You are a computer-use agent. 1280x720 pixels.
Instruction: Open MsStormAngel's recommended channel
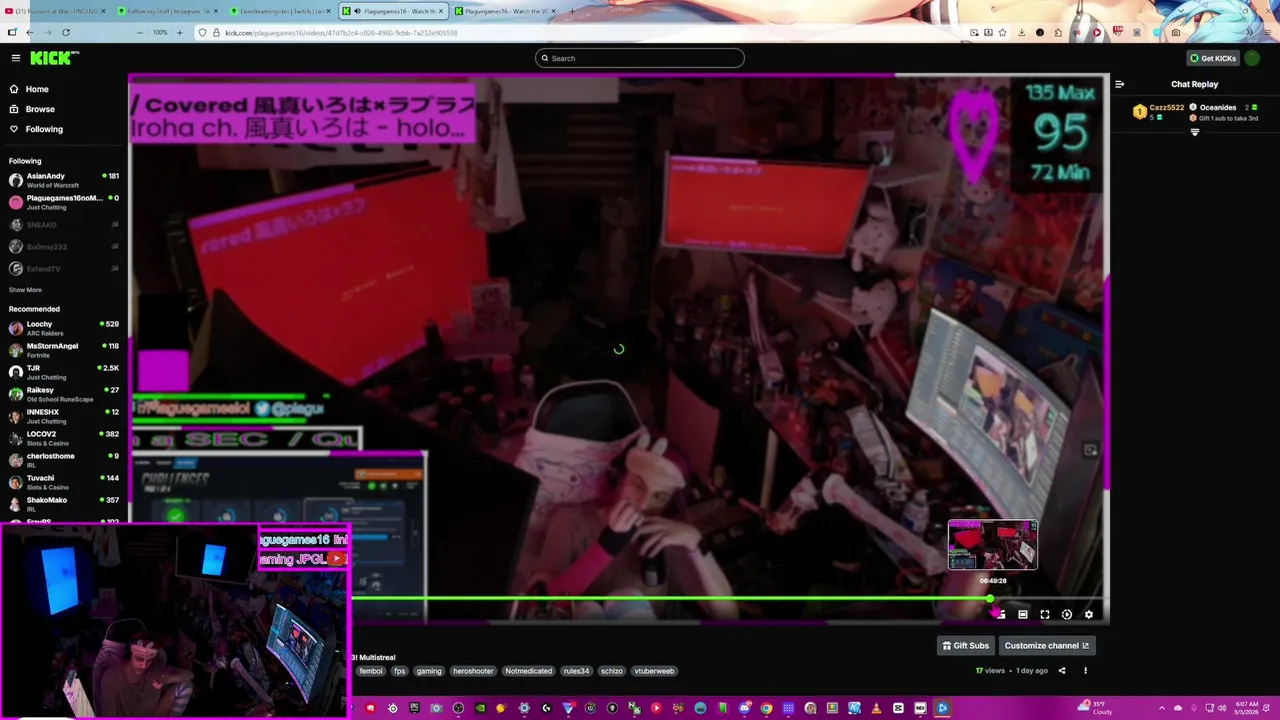tap(63, 350)
